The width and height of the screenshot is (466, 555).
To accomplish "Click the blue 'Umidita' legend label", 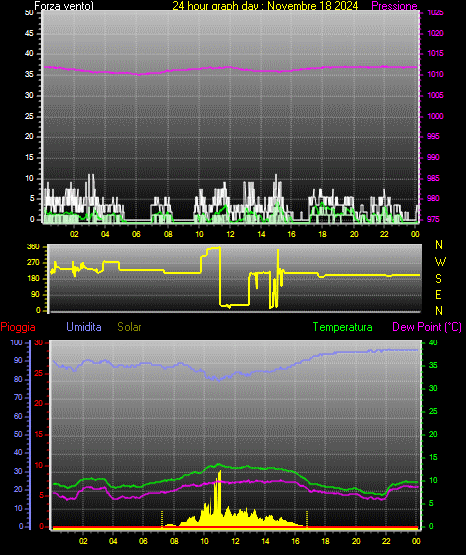I will pyautogui.click(x=84, y=327).
